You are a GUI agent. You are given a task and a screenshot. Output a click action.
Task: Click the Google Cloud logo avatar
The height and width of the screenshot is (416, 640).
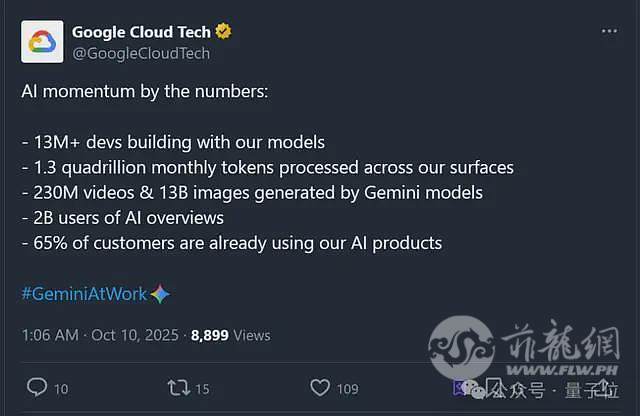click(42, 42)
